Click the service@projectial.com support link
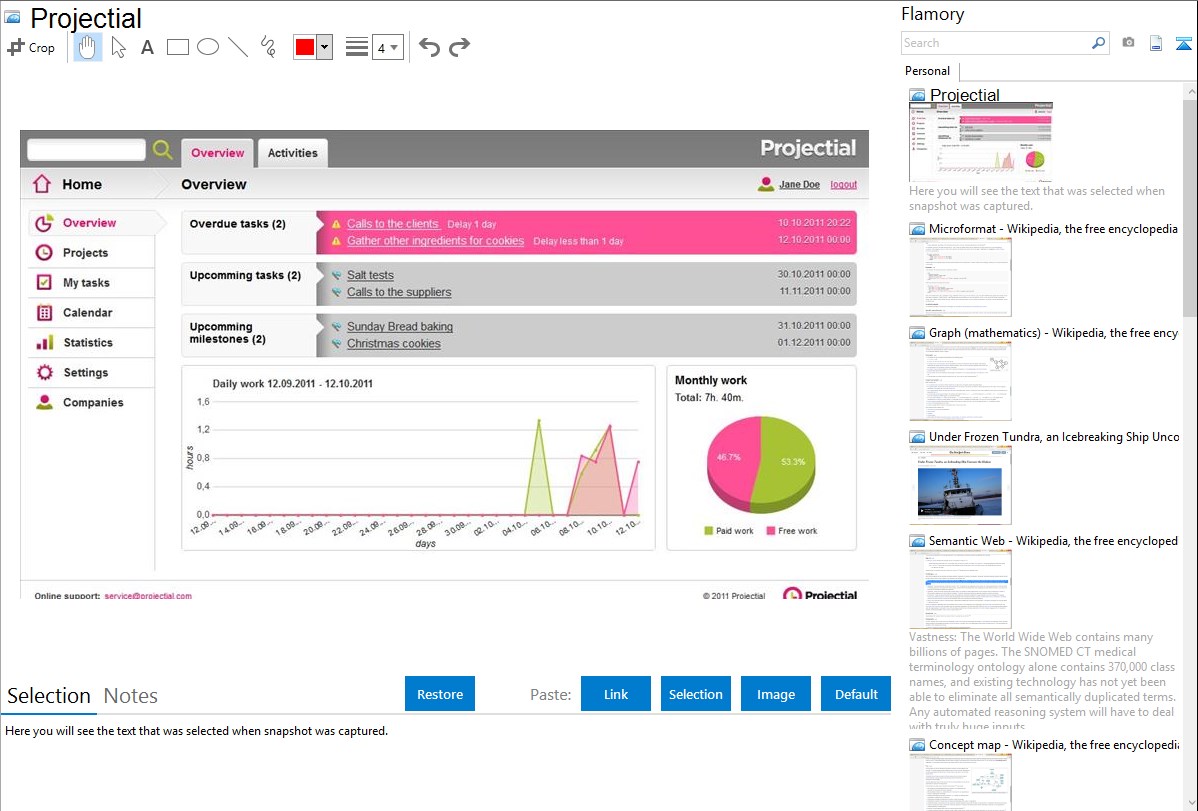Screen dimensions: 1198x811 [x=148, y=595]
